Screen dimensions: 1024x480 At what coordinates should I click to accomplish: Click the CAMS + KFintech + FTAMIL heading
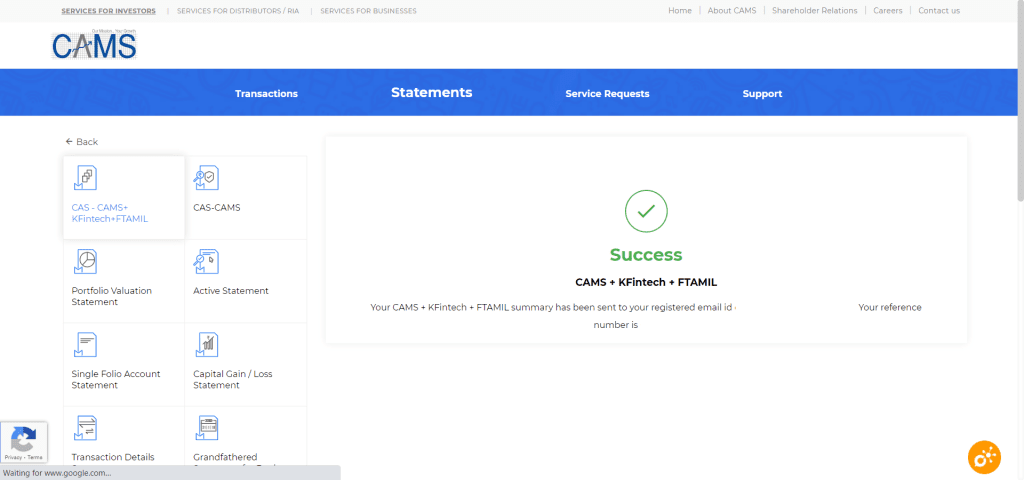pyautogui.click(x=646, y=282)
